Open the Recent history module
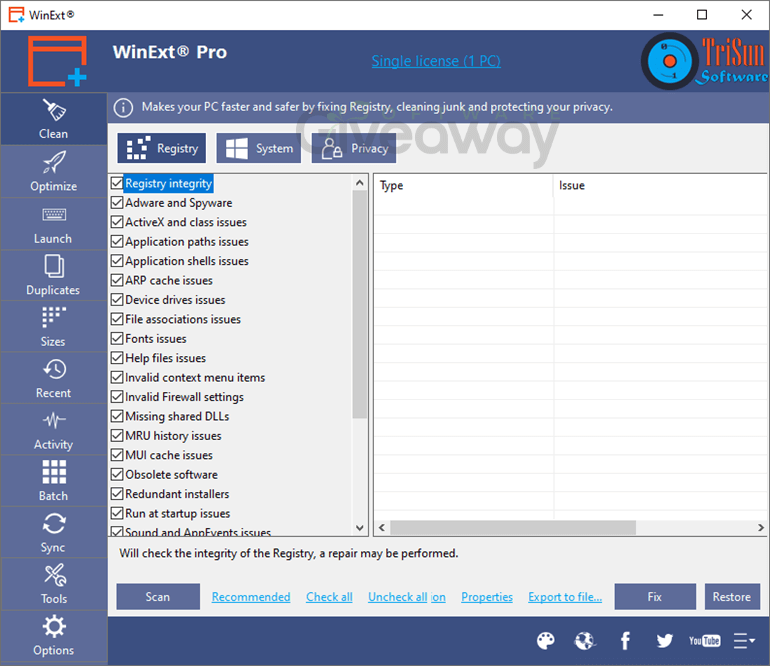This screenshot has height=666, width=770. tap(54, 379)
